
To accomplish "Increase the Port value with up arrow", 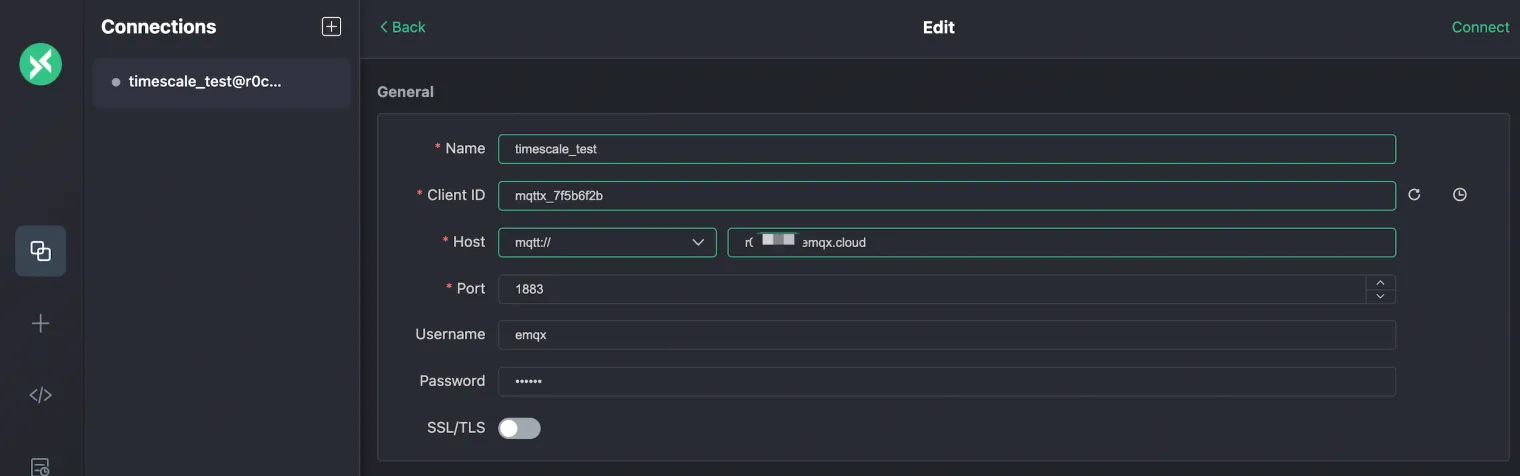I will pos(1380,282).
